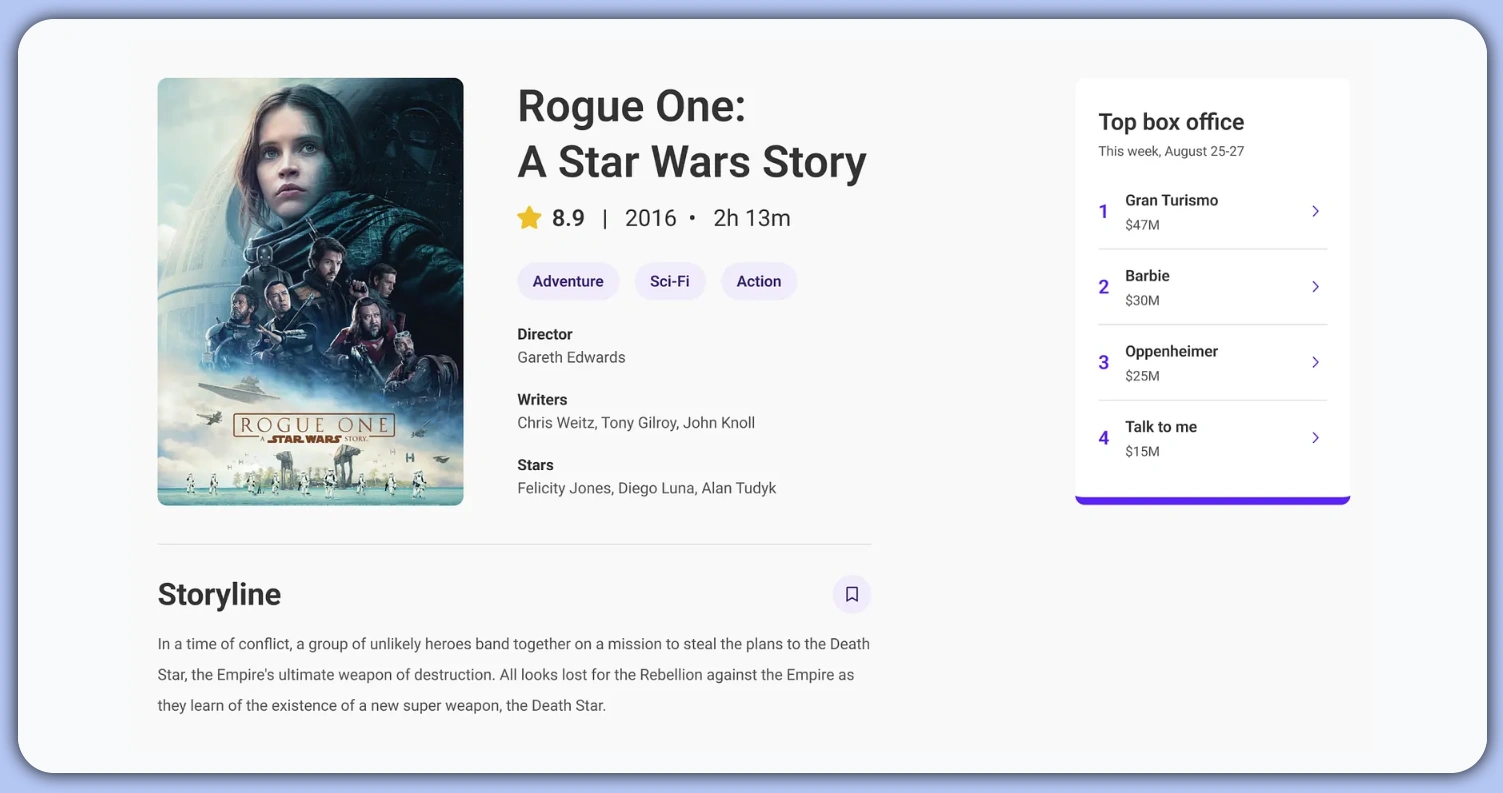Click the bookmark icon beside Storyline

coord(851,594)
